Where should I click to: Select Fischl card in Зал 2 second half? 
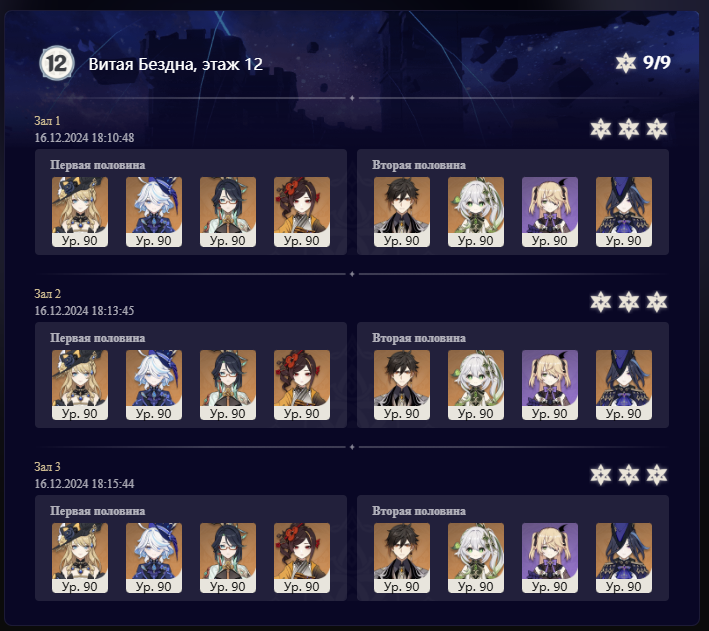(550, 385)
